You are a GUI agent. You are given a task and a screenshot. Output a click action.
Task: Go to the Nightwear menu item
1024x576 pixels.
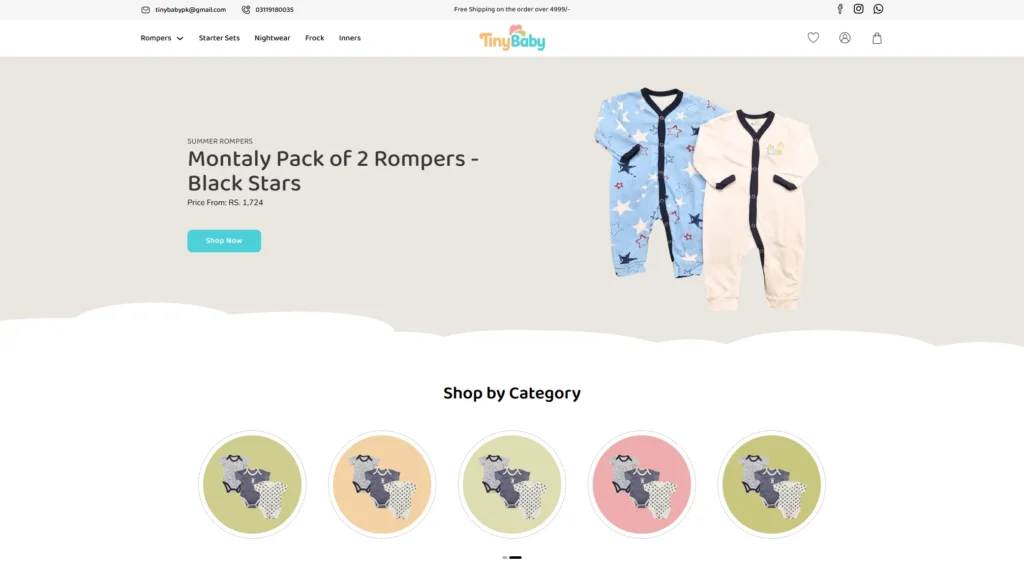pos(272,38)
